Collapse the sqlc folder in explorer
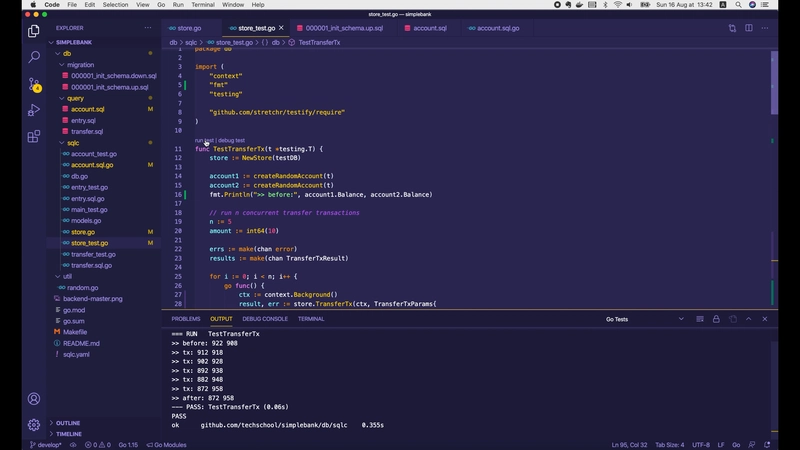 [x=73, y=143]
